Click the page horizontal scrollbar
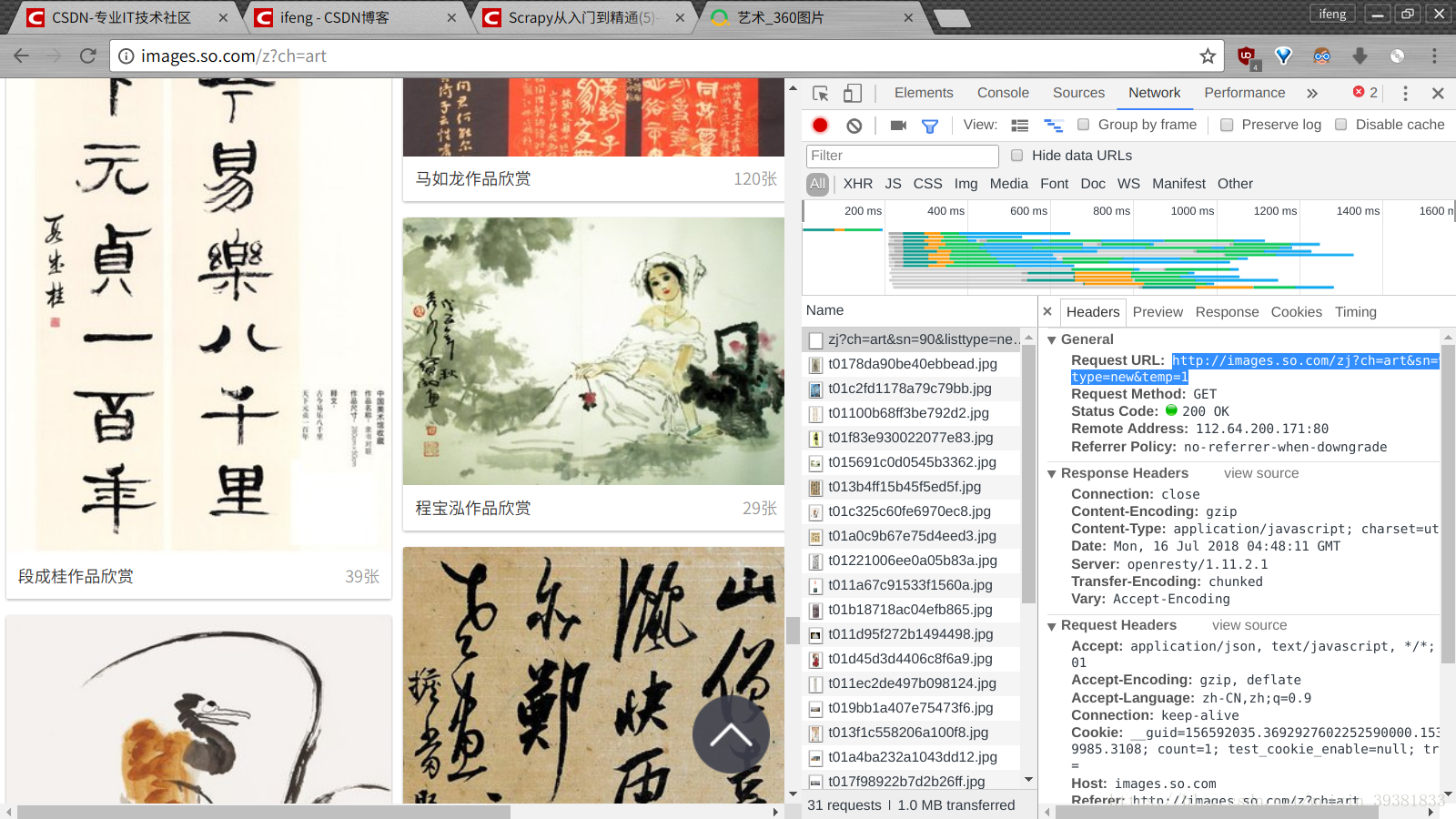Viewport: 1456px width, 819px height. pyautogui.click(x=264, y=812)
